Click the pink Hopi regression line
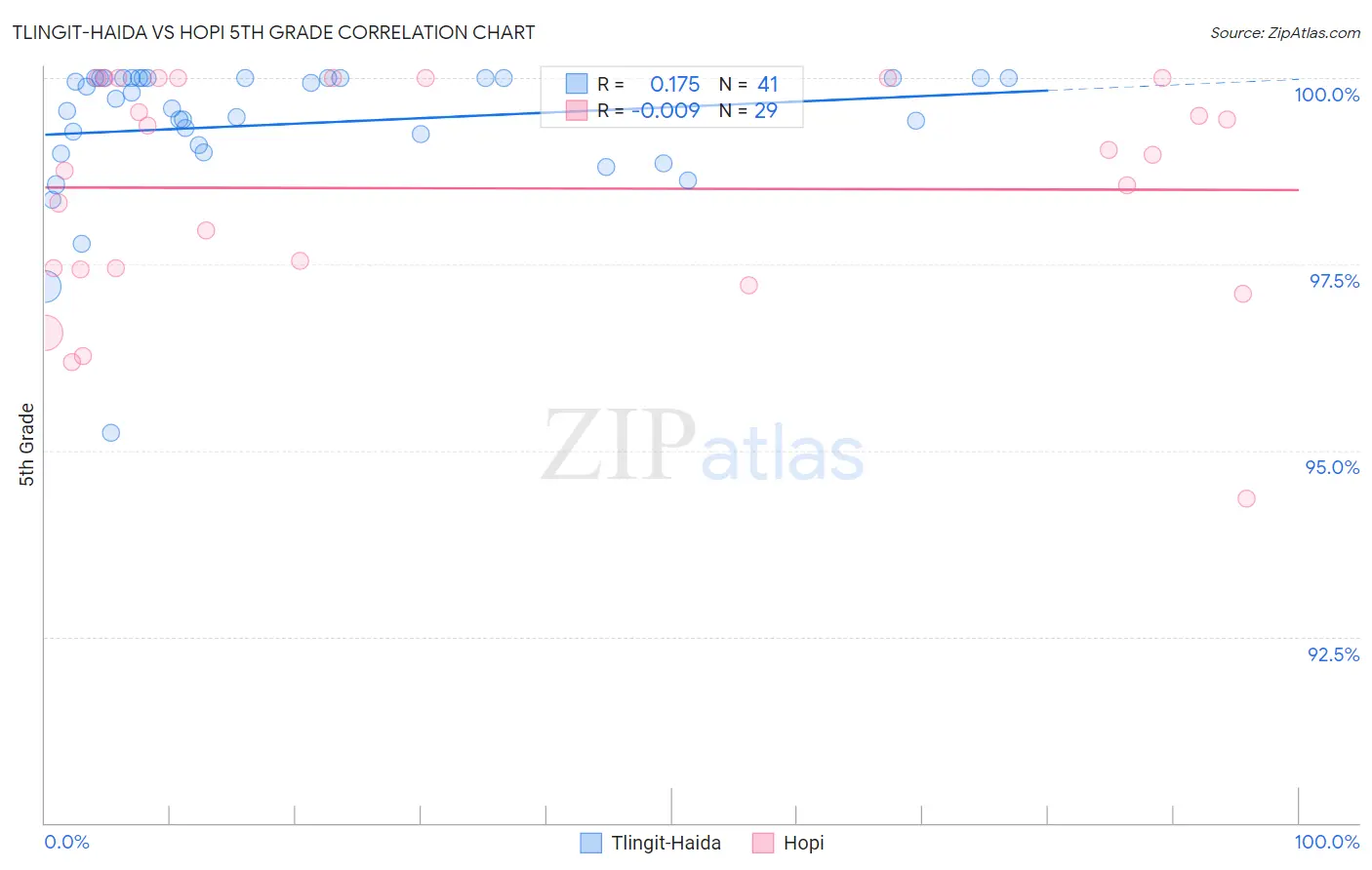The width and height of the screenshot is (1372, 870). point(671,188)
